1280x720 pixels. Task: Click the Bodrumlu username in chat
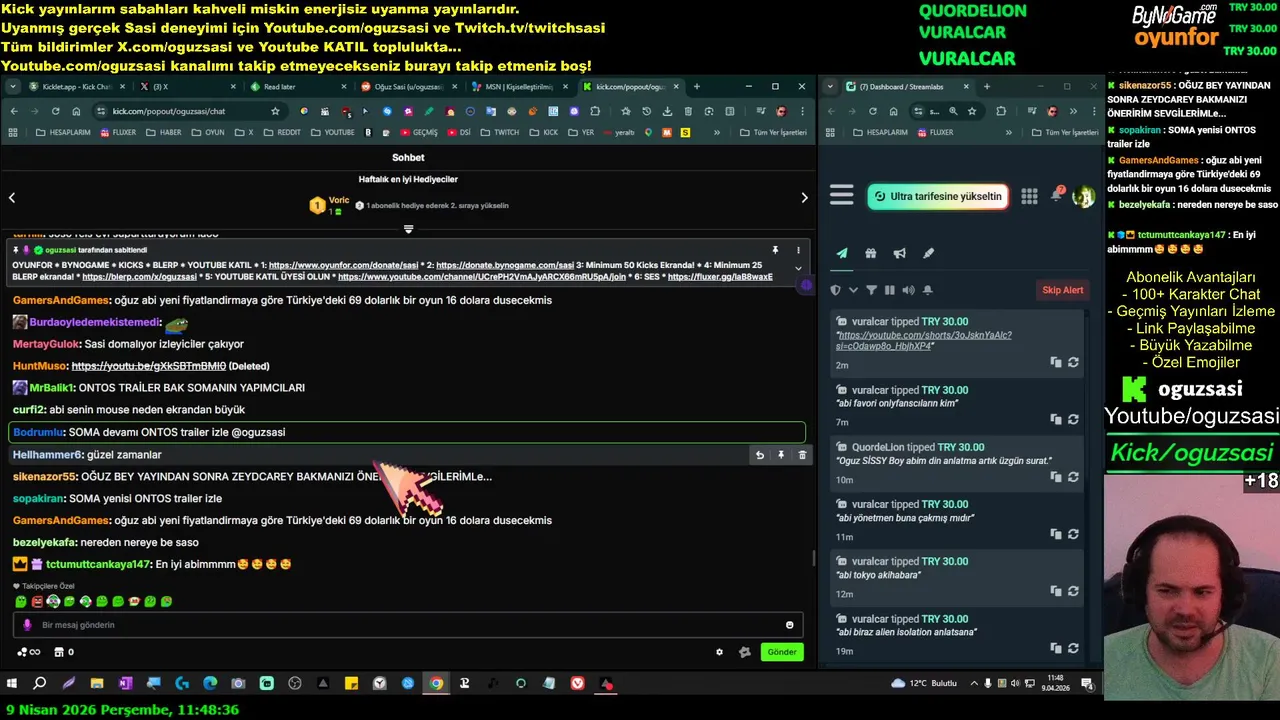pos(38,432)
